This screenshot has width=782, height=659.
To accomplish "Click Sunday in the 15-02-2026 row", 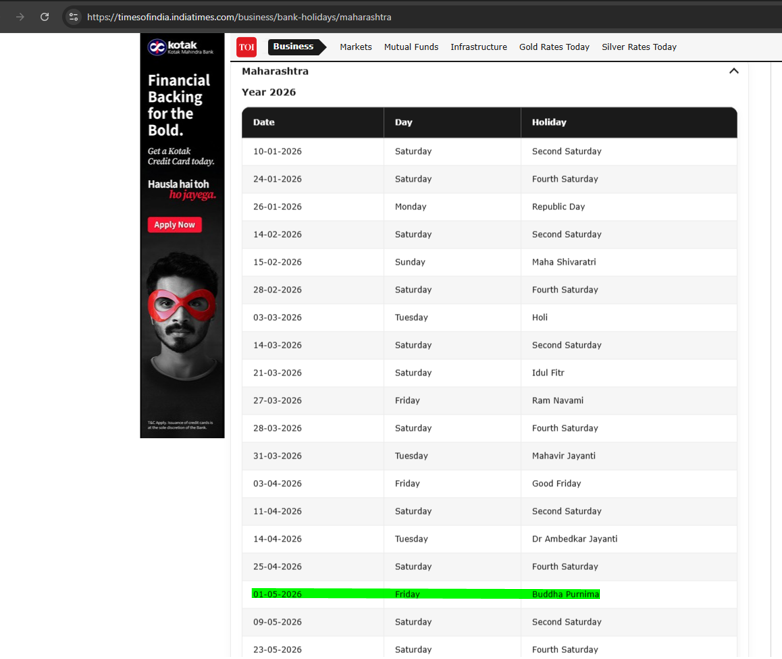I will [410, 262].
